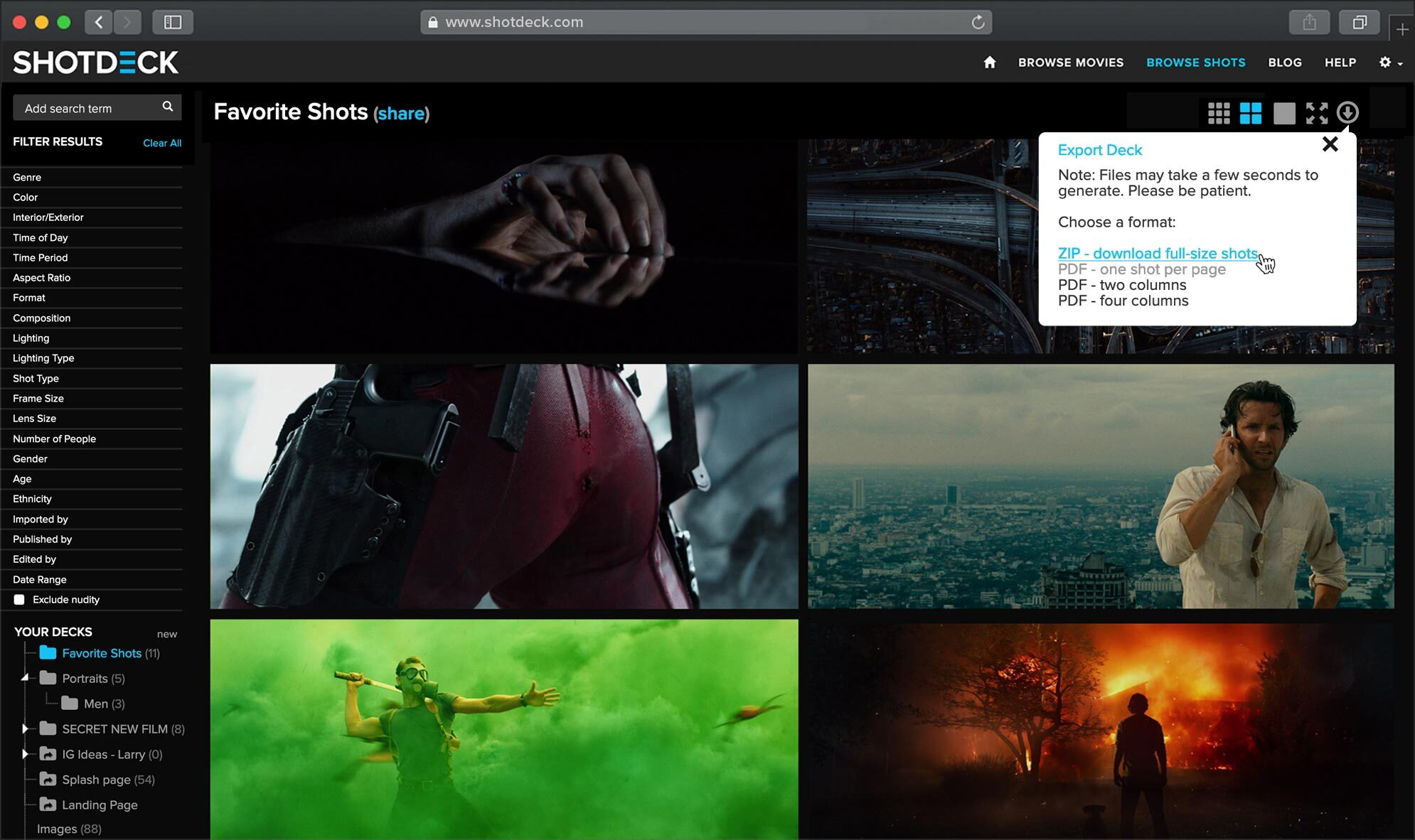Close the Export Deck popup
Screen dimensions: 1415x840
pos(1331,144)
